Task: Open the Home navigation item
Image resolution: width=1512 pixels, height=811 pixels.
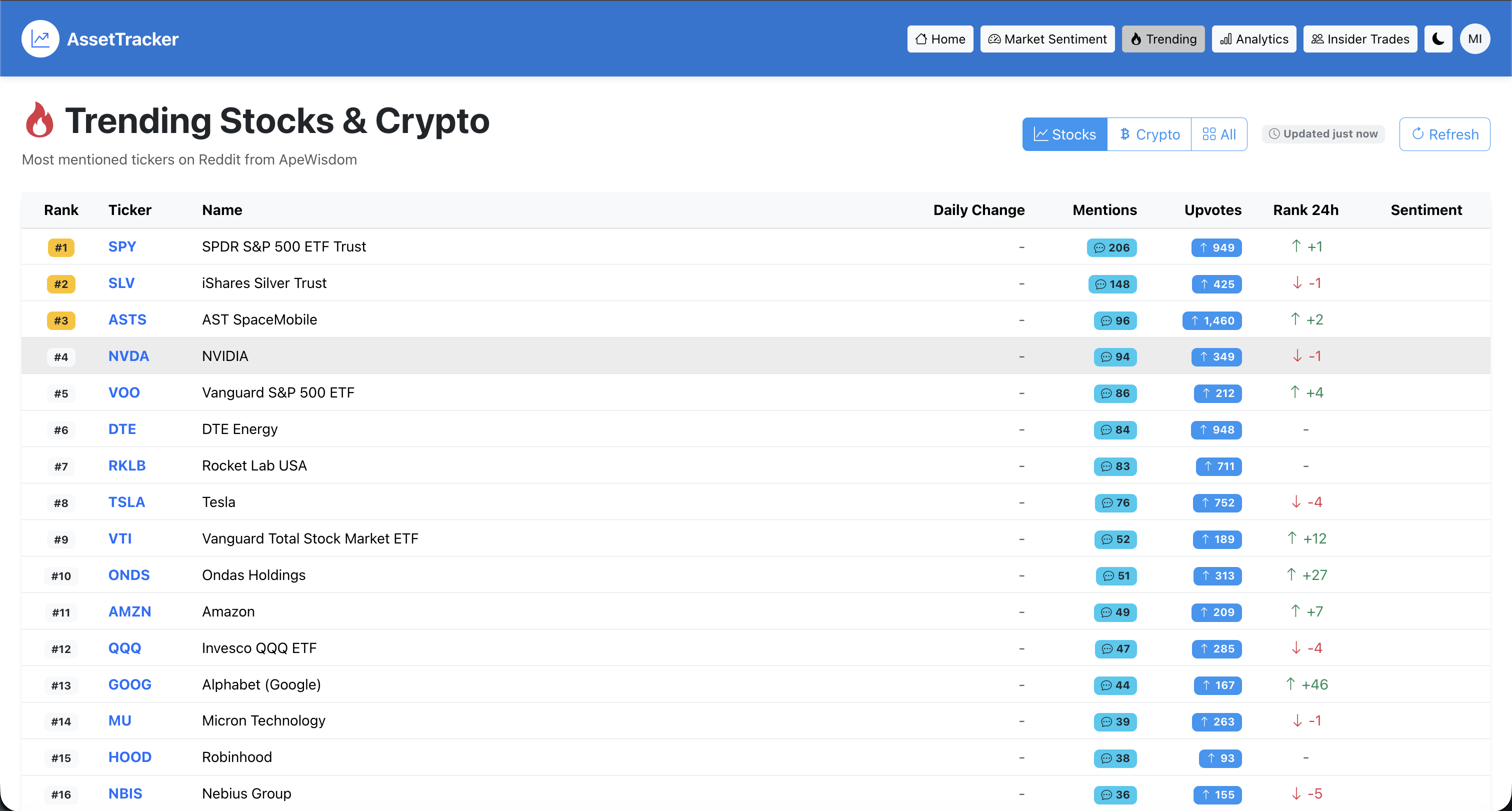Action: pyautogui.click(x=939, y=38)
